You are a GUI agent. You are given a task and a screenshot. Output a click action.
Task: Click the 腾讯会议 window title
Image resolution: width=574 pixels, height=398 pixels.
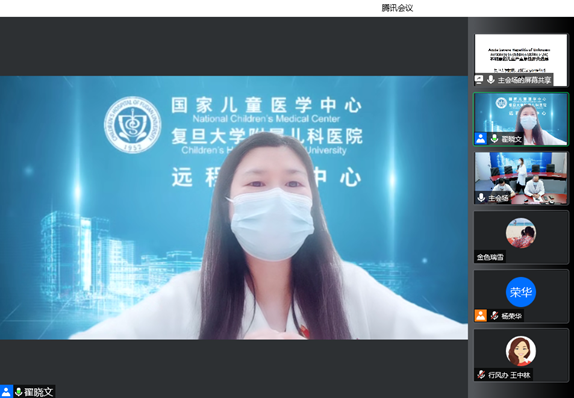[397, 8]
